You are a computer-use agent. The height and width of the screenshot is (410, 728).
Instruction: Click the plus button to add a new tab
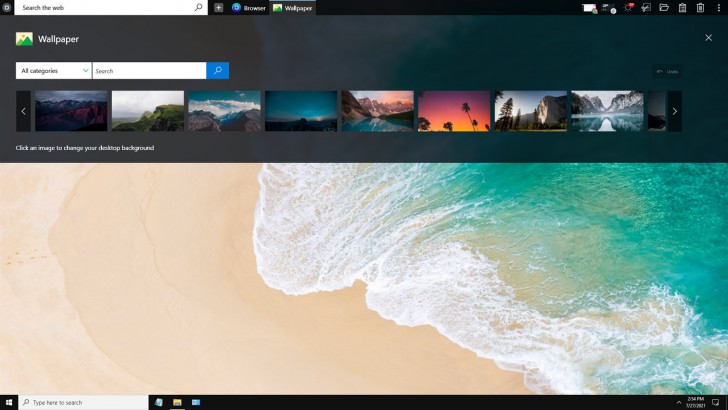(x=218, y=7)
